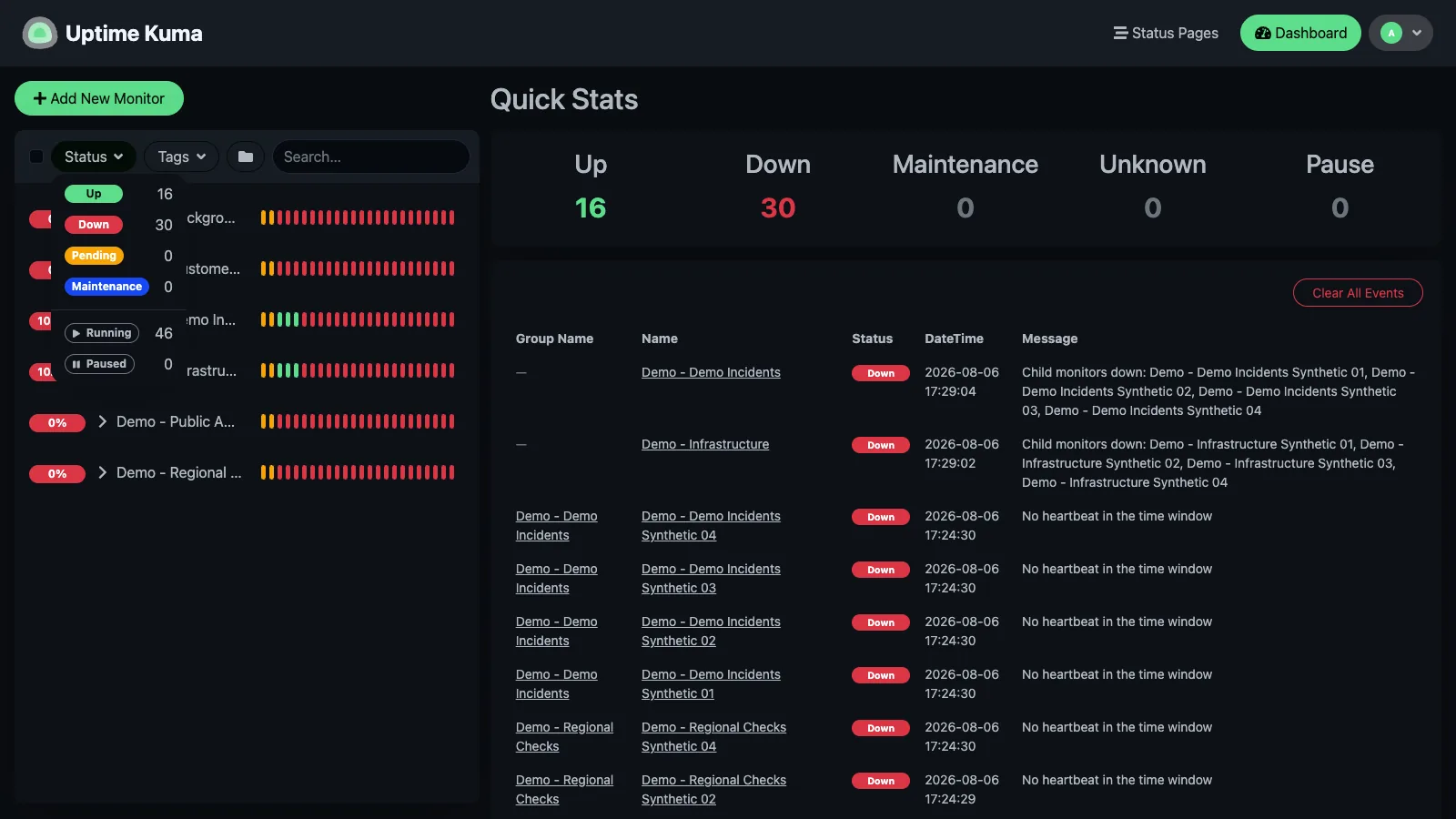Image resolution: width=1456 pixels, height=819 pixels.
Task: Open Demo Incidents Synthetic 02 link
Action: [711, 632]
